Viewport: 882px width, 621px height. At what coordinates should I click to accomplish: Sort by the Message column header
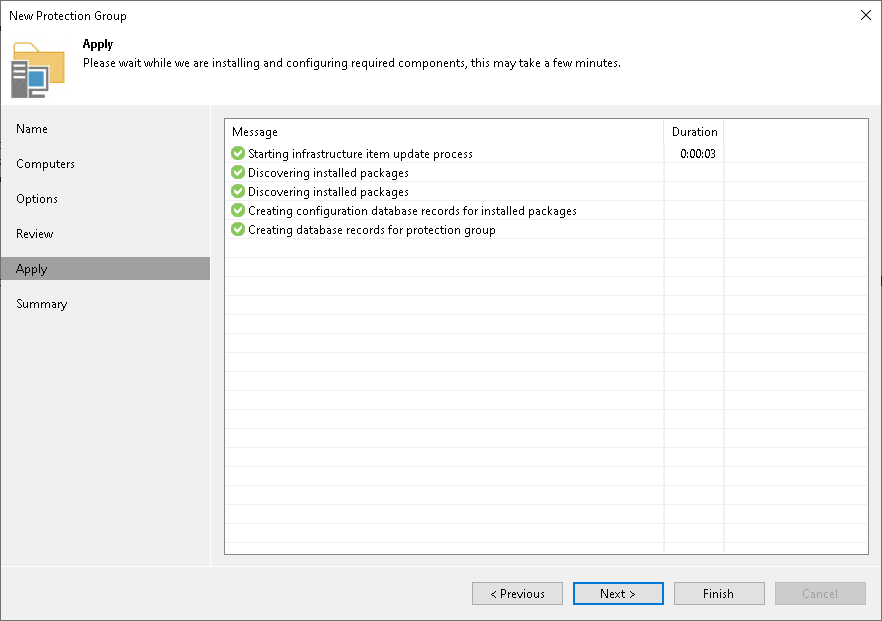click(x=444, y=132)
